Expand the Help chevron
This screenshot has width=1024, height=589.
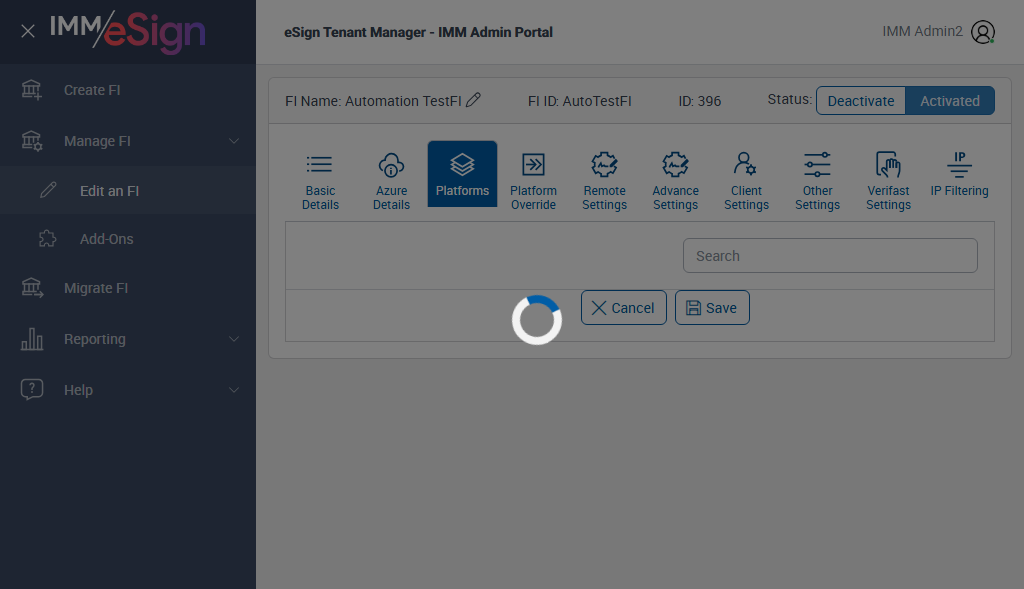234,390
